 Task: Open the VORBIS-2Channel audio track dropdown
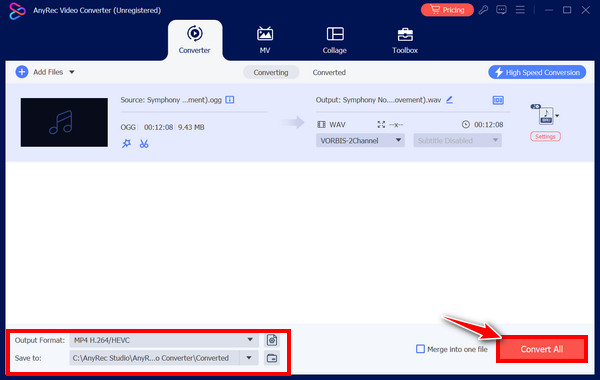[x=360, y=140]
